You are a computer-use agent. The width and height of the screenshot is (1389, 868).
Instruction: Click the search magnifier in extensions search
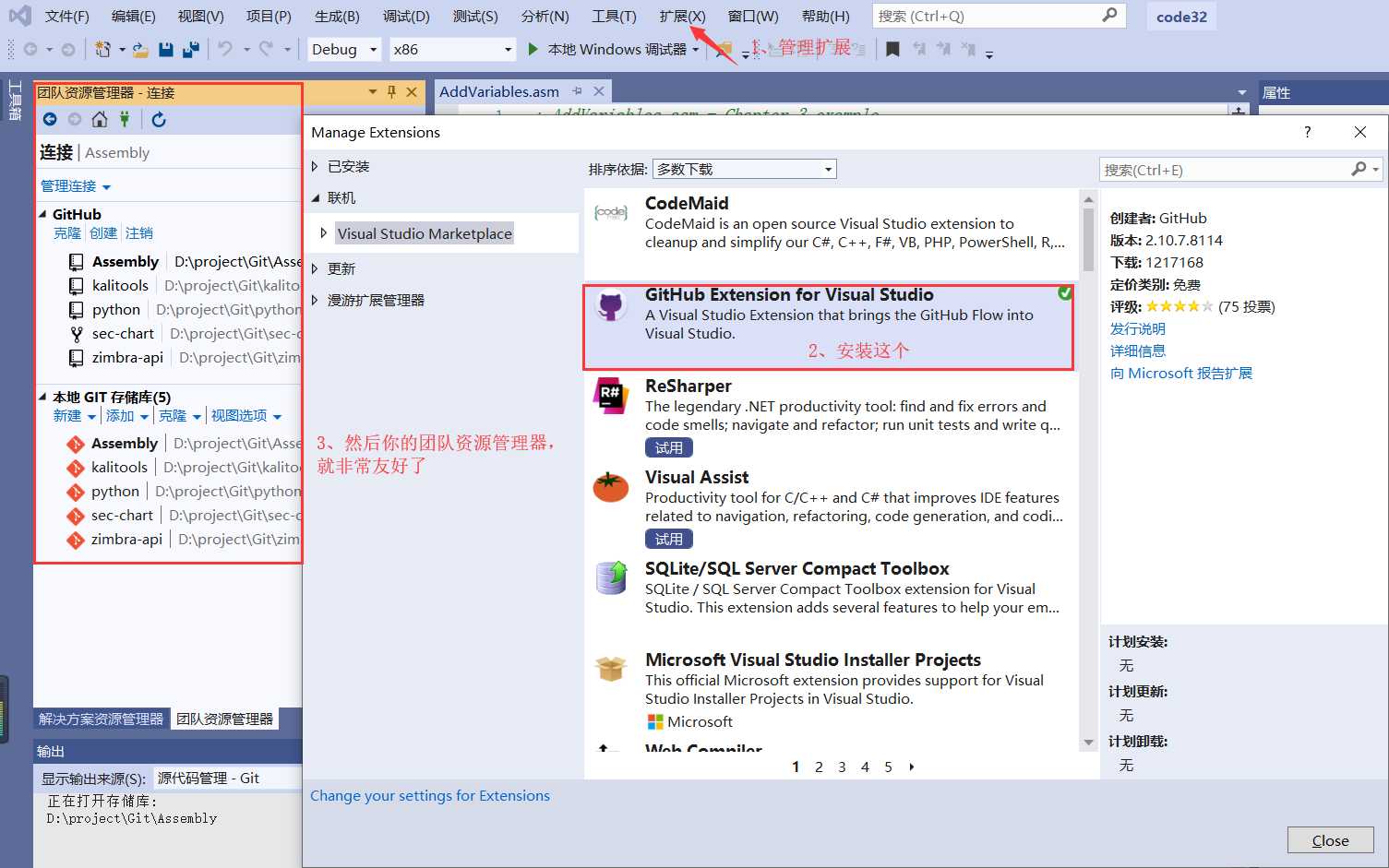(x=1359, y=169)
